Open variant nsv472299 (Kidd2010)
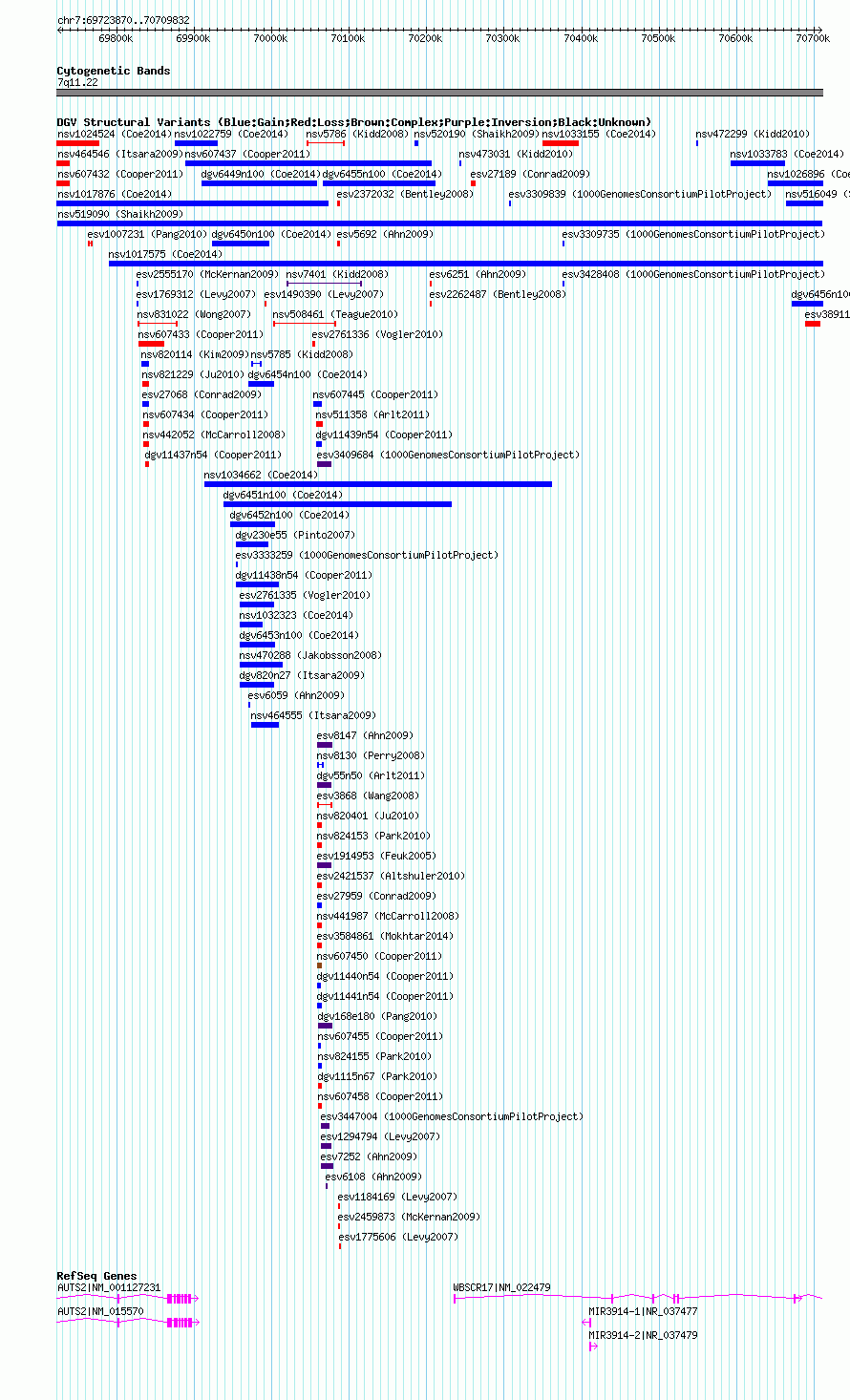 coord(753,134)
